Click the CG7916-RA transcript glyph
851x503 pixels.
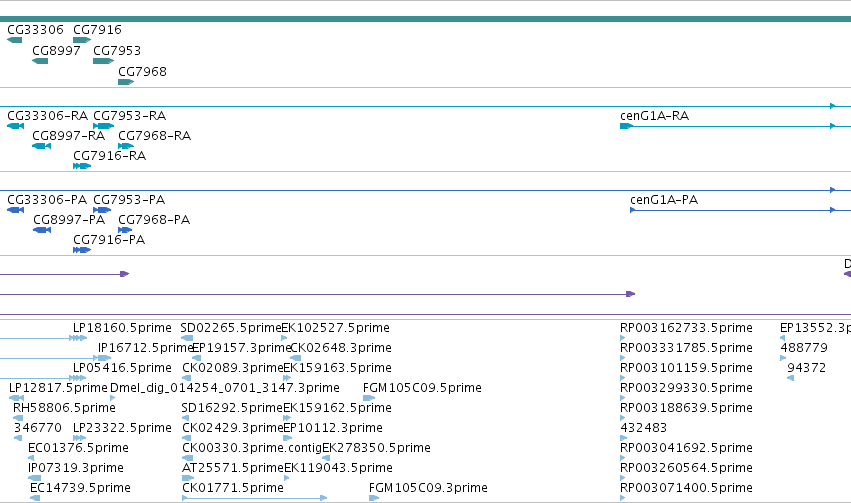pos(82,166)
